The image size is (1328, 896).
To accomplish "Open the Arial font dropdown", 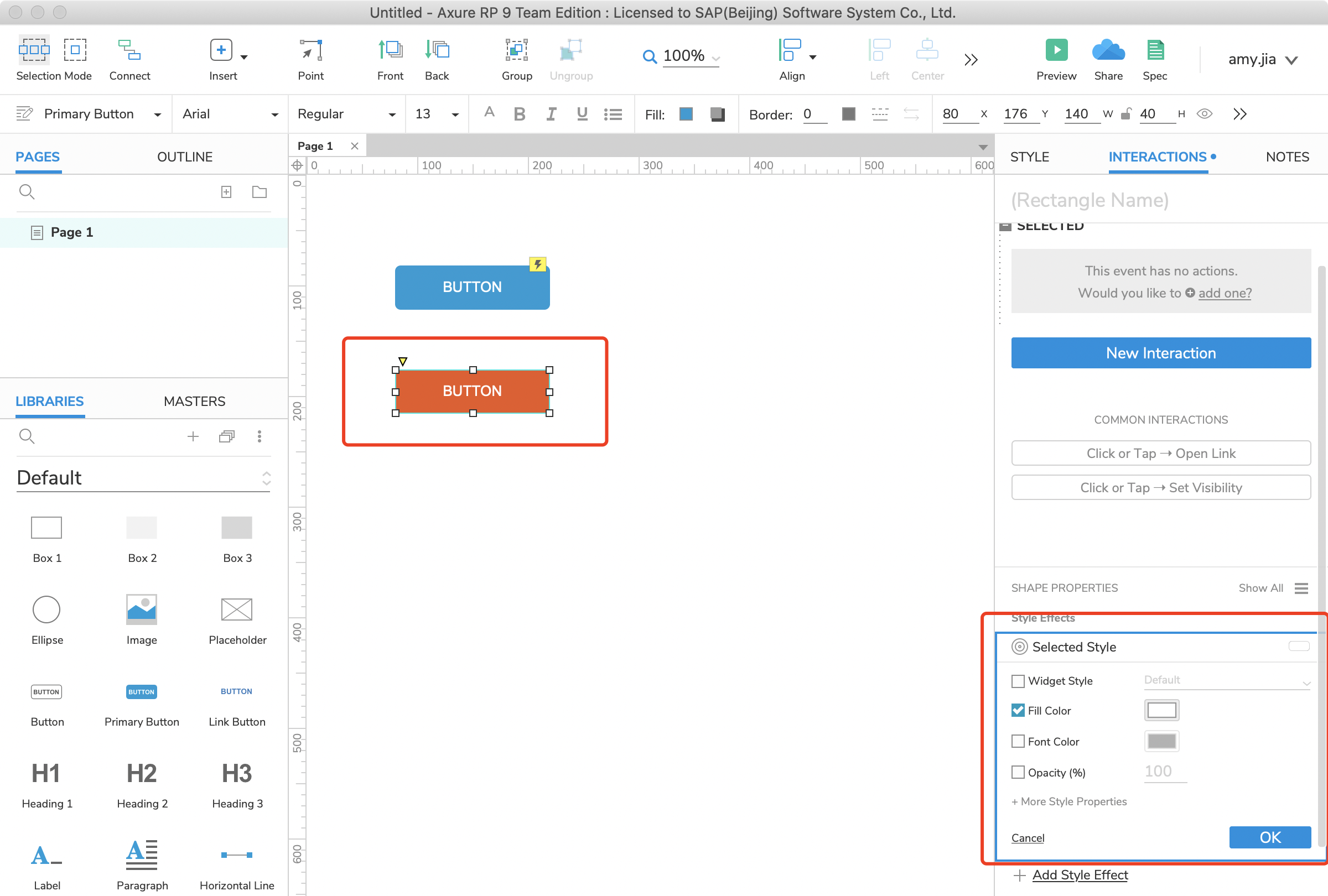I will point(230,114).
